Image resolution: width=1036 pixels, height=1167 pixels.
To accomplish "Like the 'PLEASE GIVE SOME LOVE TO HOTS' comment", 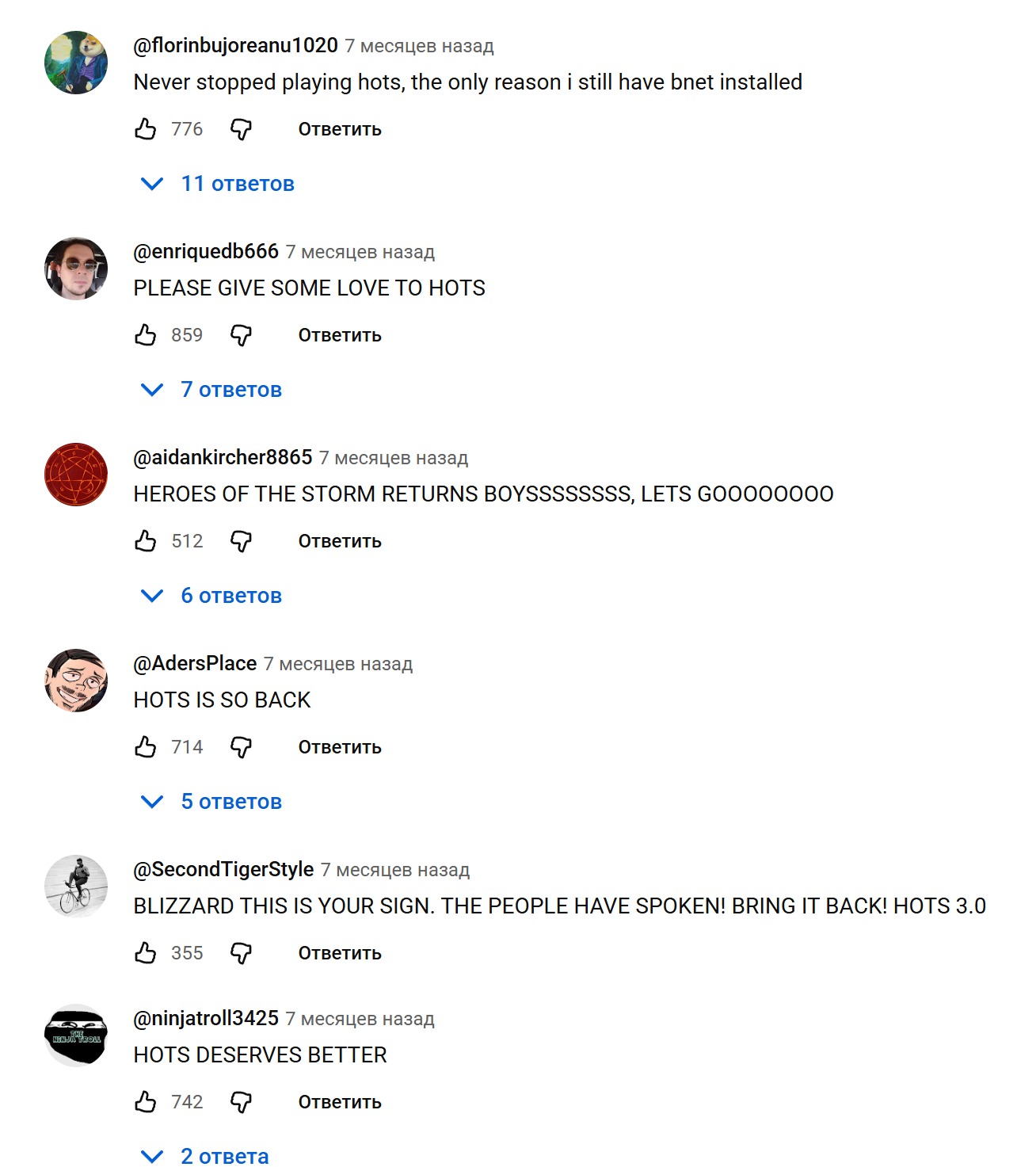I will point(146,335).
